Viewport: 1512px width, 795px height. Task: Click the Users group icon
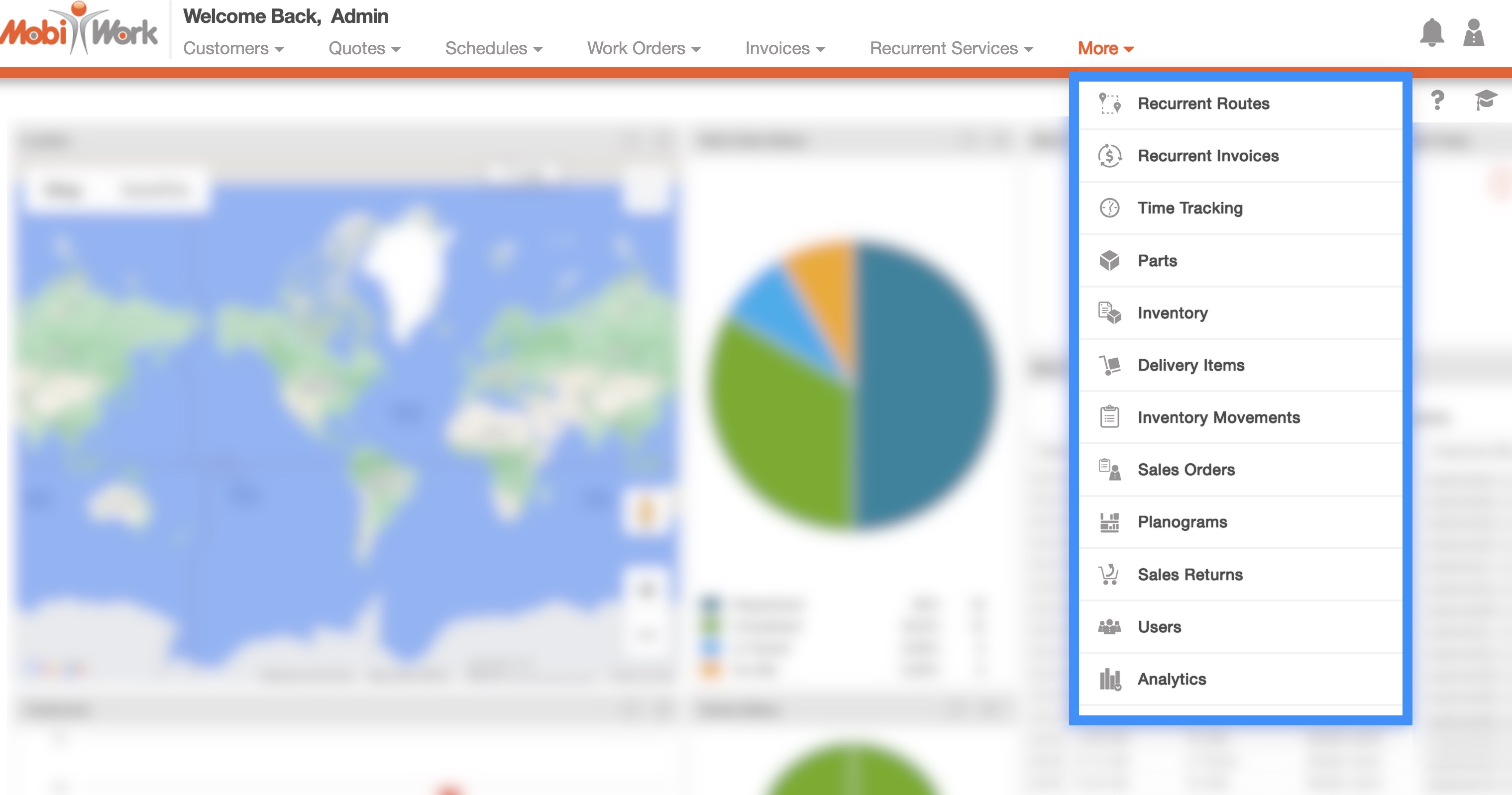tap(1109, 627)
